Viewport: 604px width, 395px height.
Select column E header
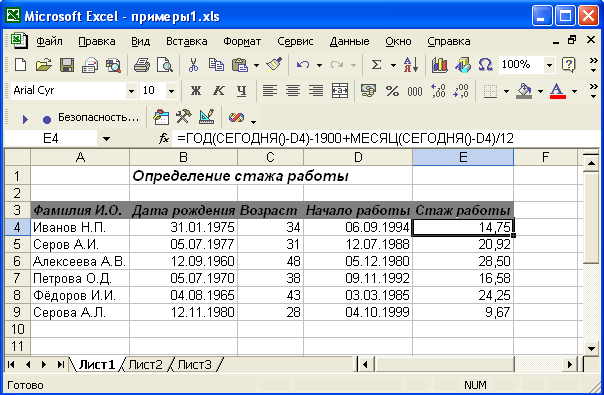463,157
